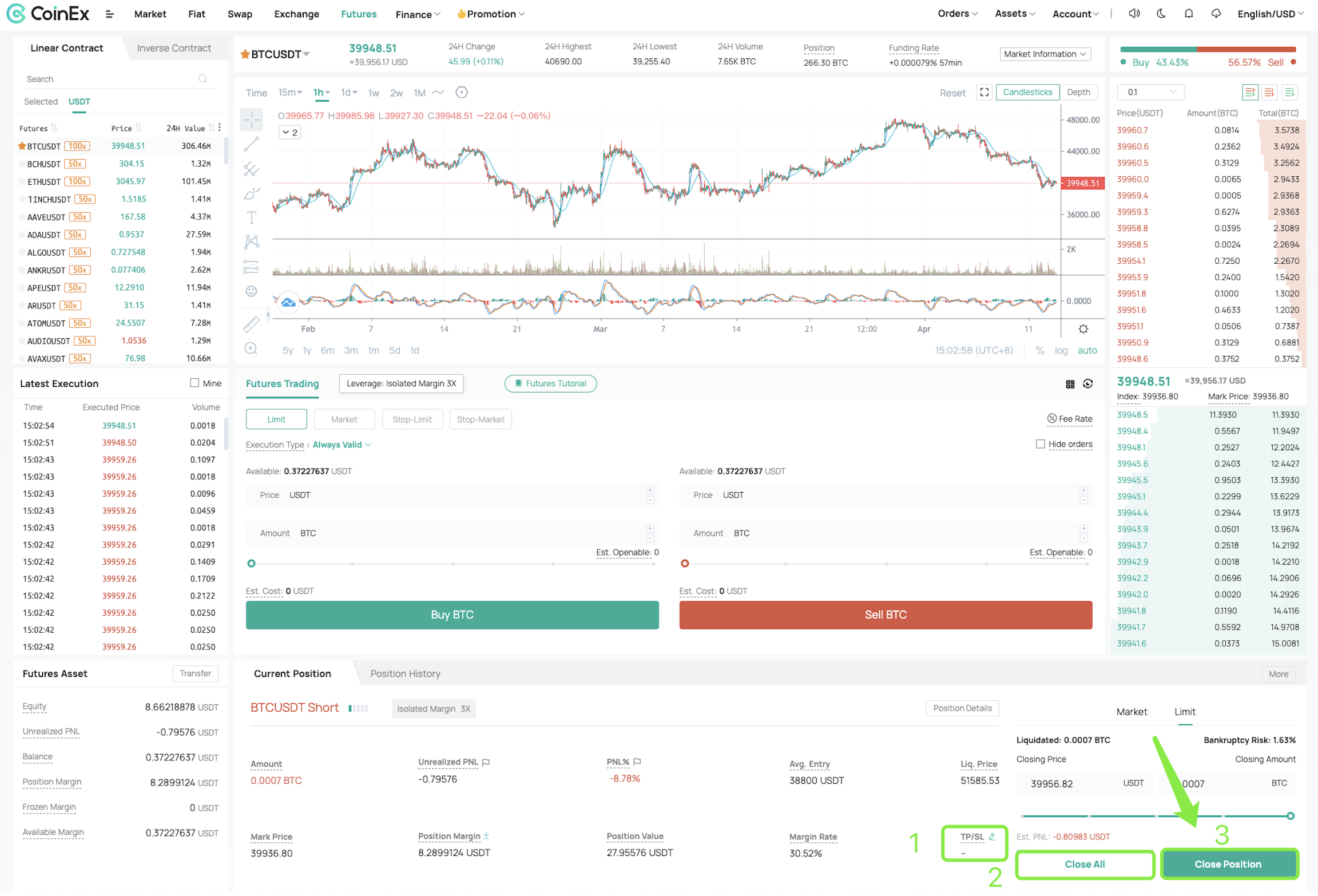Toggle auto scale on chart

(1086, 351)
